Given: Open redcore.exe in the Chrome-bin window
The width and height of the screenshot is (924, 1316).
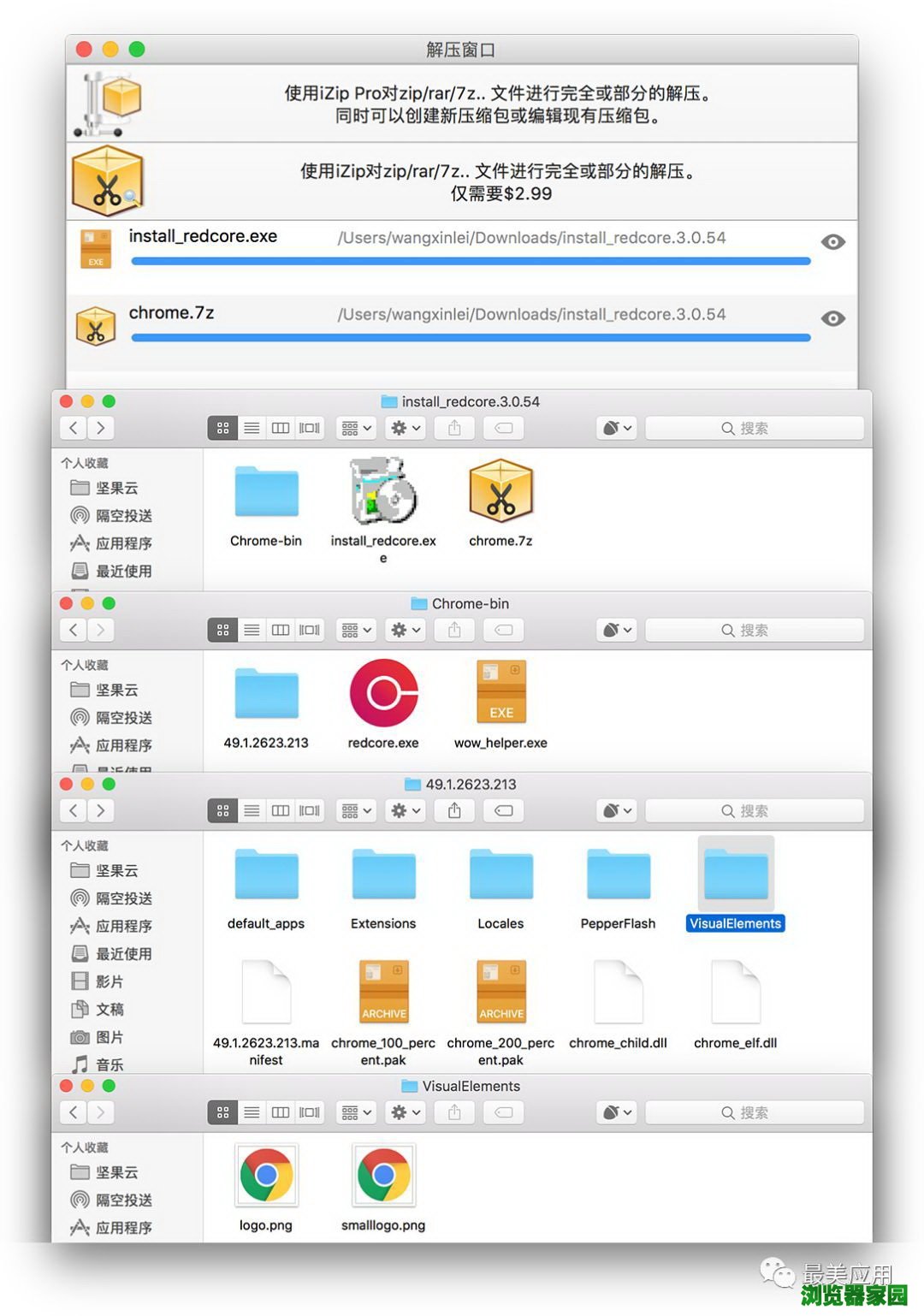Looking at the screenshot, I should point(383,694).
